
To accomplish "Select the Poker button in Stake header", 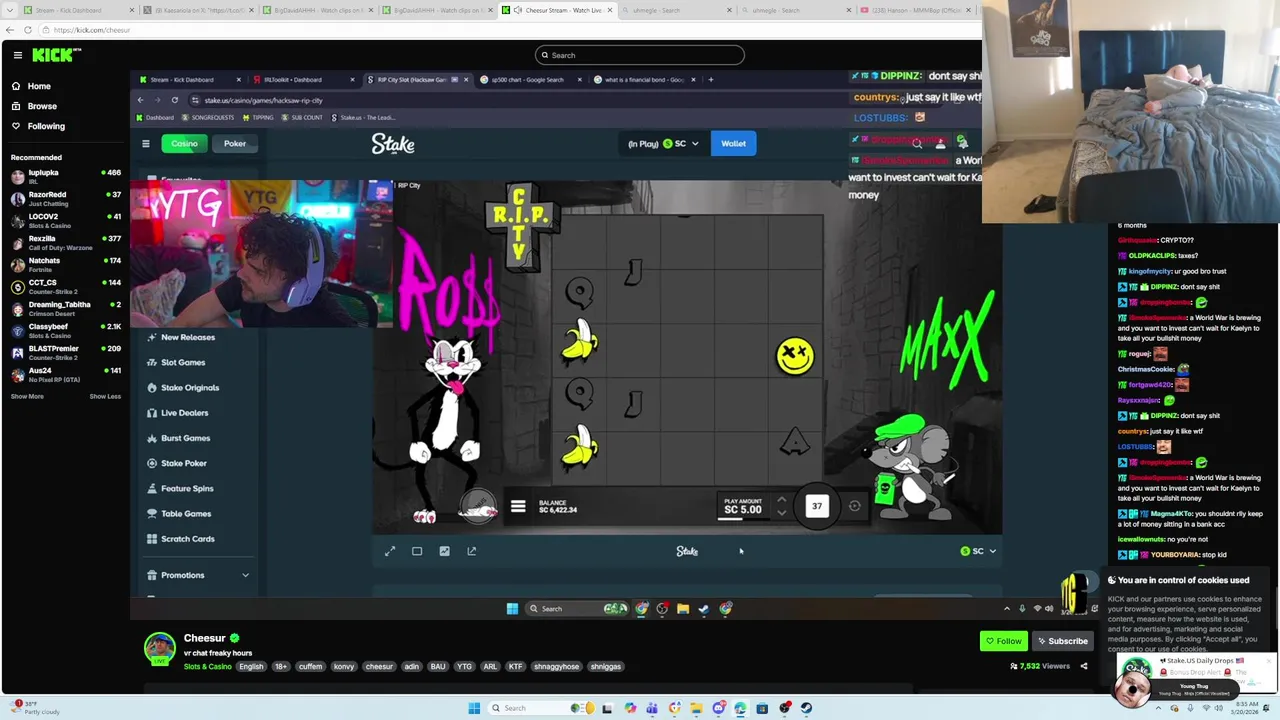I will (234, 144).
